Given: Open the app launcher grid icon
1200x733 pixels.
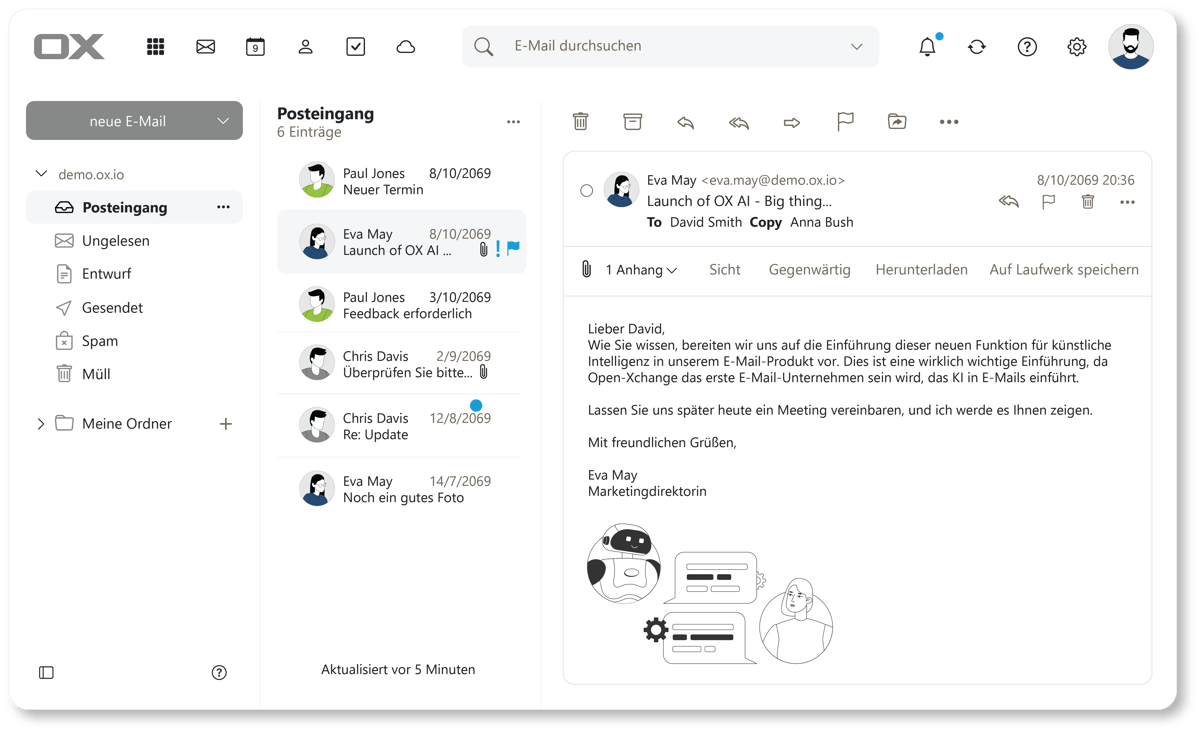Looking at the screenshot, I should pyautogui.click(x=156, y=47).
